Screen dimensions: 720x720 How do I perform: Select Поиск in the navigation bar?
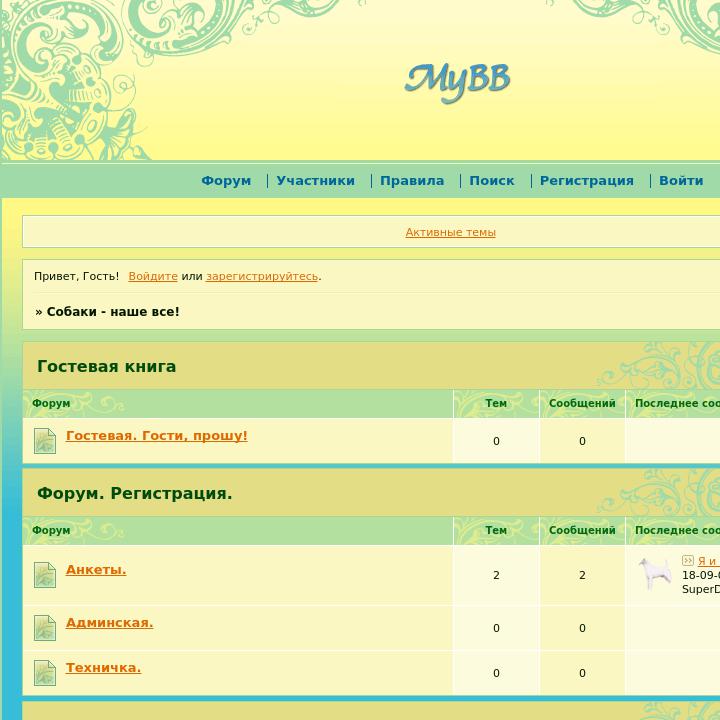492,180
